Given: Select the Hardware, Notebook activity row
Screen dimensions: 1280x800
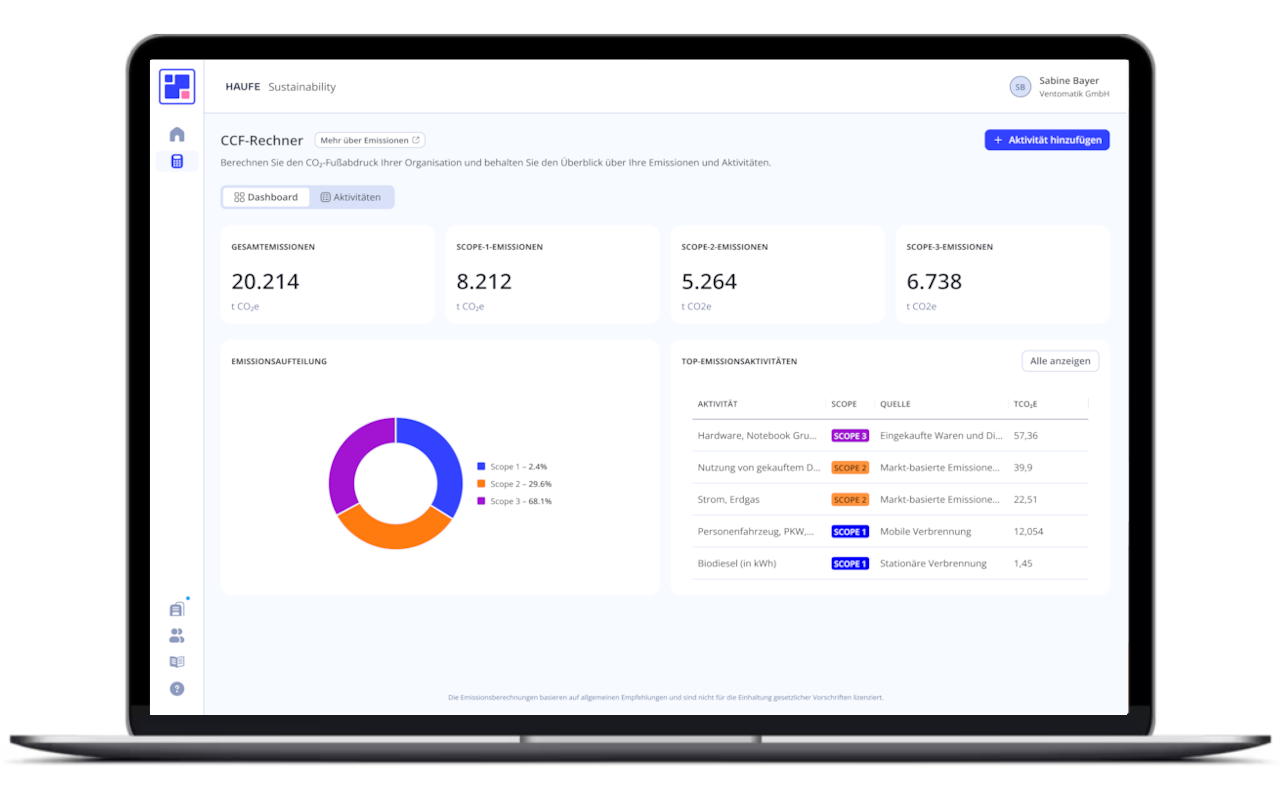Looking at the screenshot, I should tap(757, 436).
